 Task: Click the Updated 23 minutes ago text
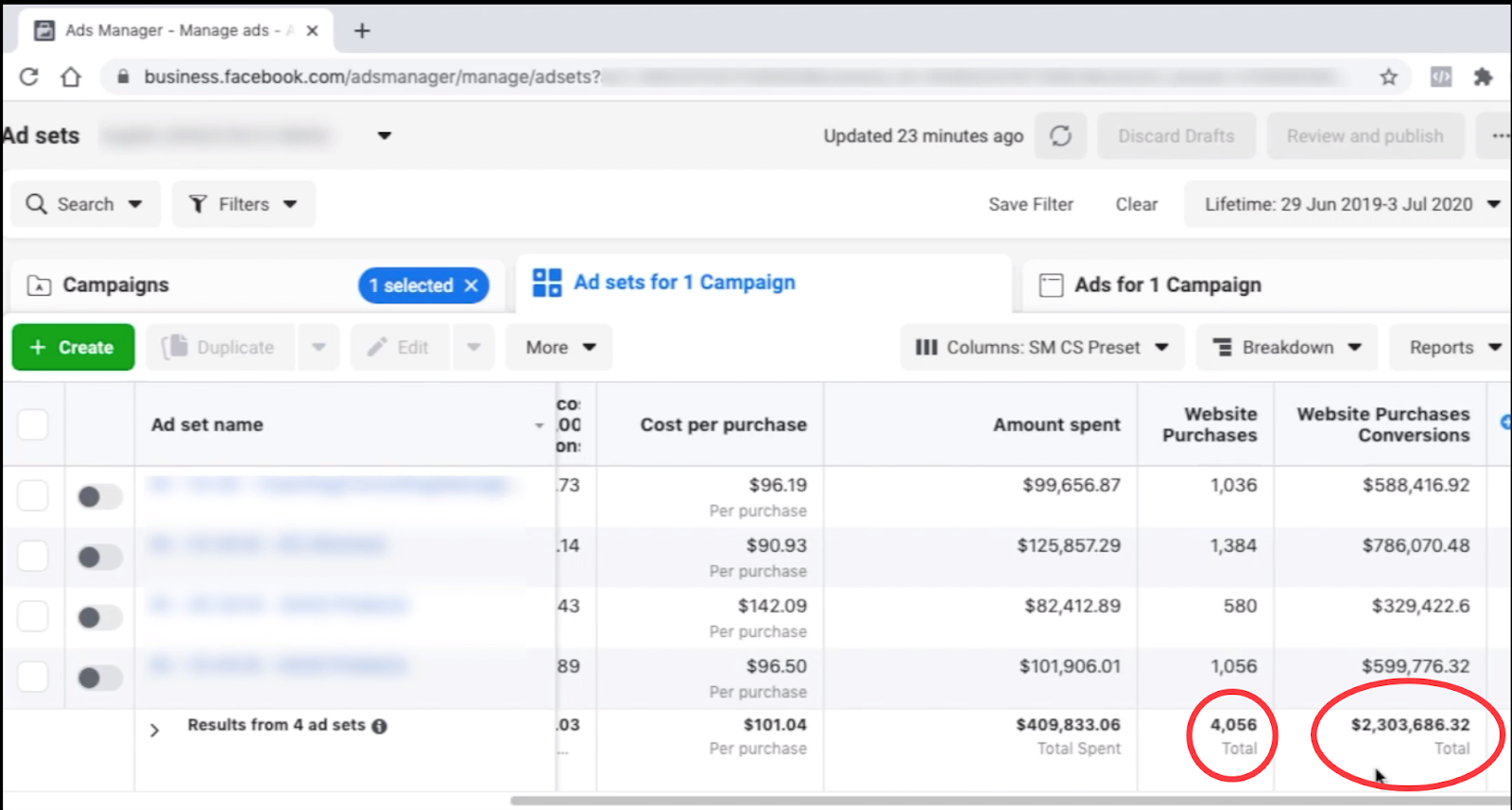(x=923, y=136)
